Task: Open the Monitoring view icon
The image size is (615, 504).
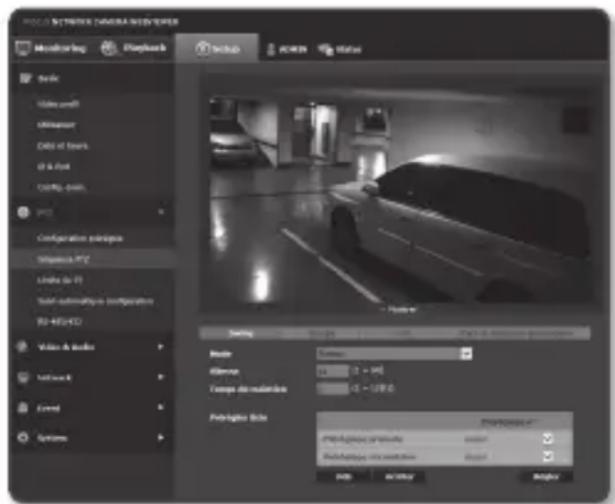Action: coord(22,48)
